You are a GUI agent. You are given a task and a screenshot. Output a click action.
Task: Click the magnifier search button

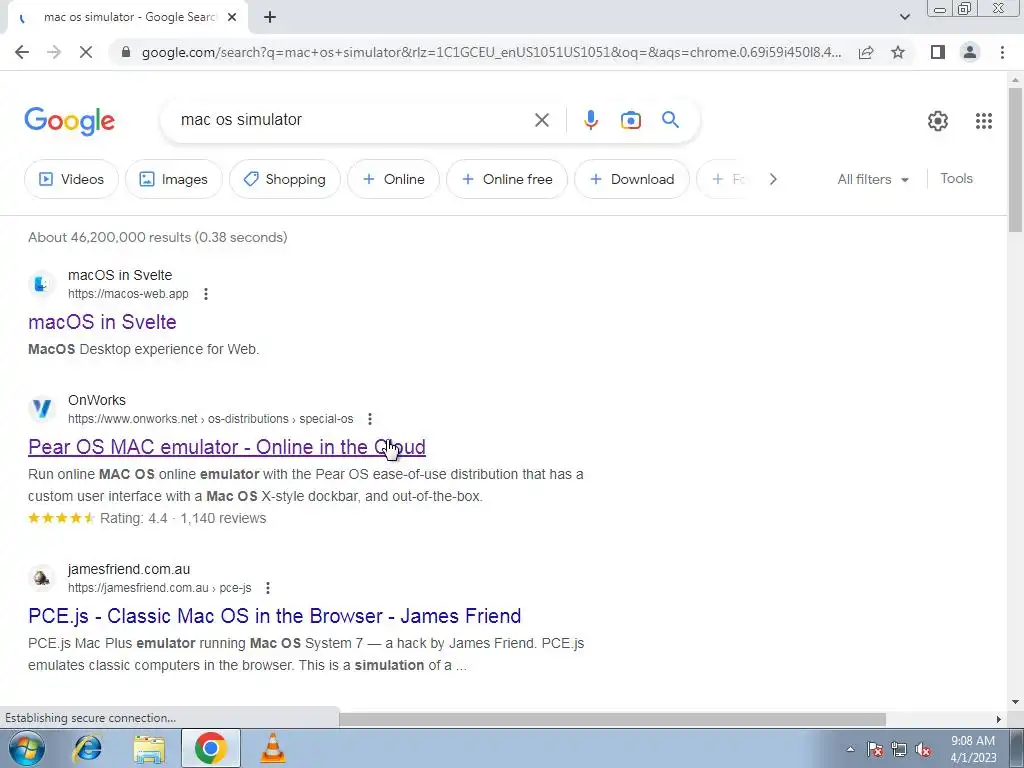pos(670,120)
